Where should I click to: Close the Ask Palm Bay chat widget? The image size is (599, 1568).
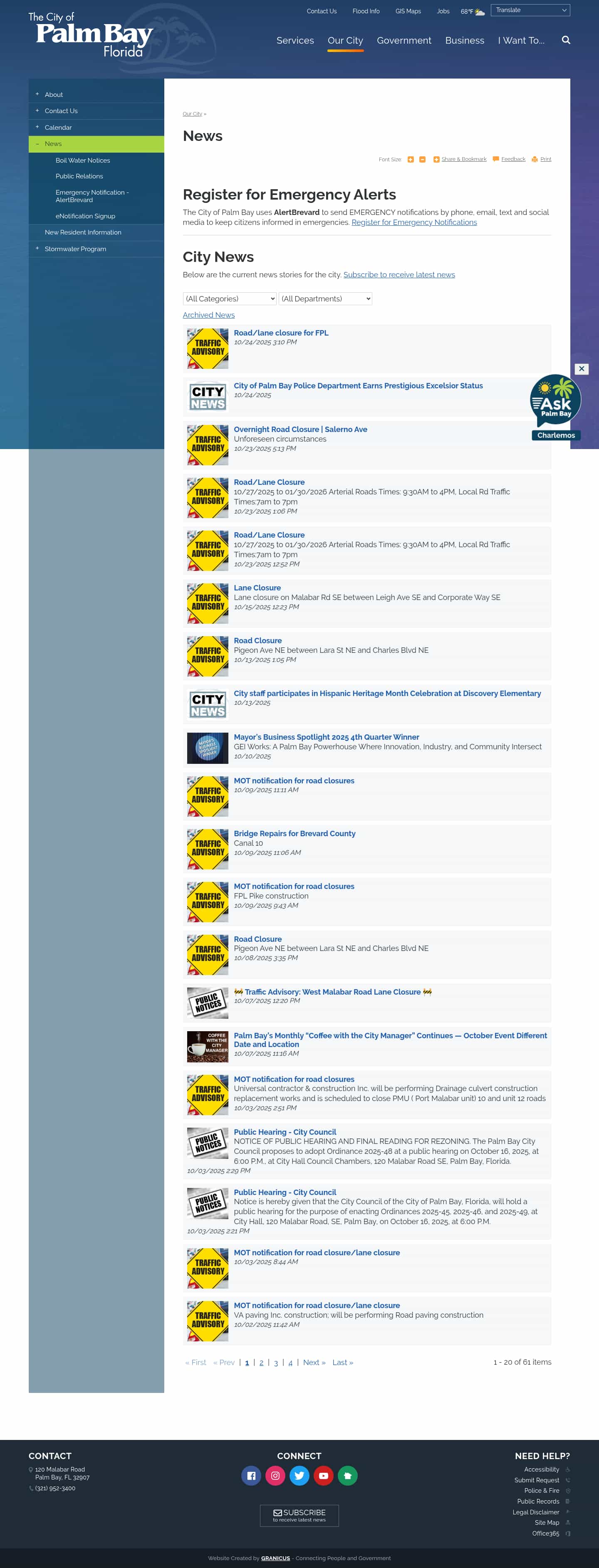pyautogui.click(x=582, y=369)
